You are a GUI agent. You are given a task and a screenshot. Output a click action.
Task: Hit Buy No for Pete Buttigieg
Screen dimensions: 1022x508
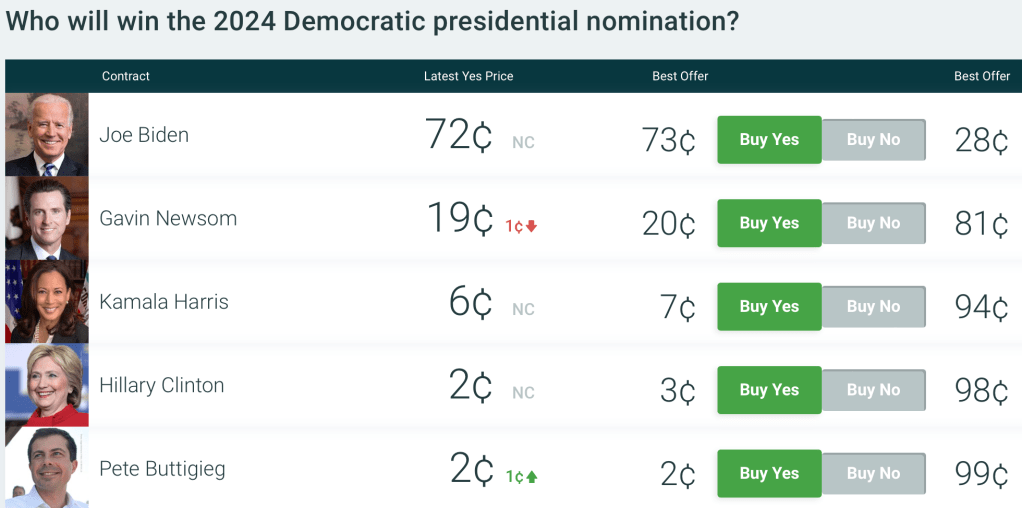click(x=873, y=474)
